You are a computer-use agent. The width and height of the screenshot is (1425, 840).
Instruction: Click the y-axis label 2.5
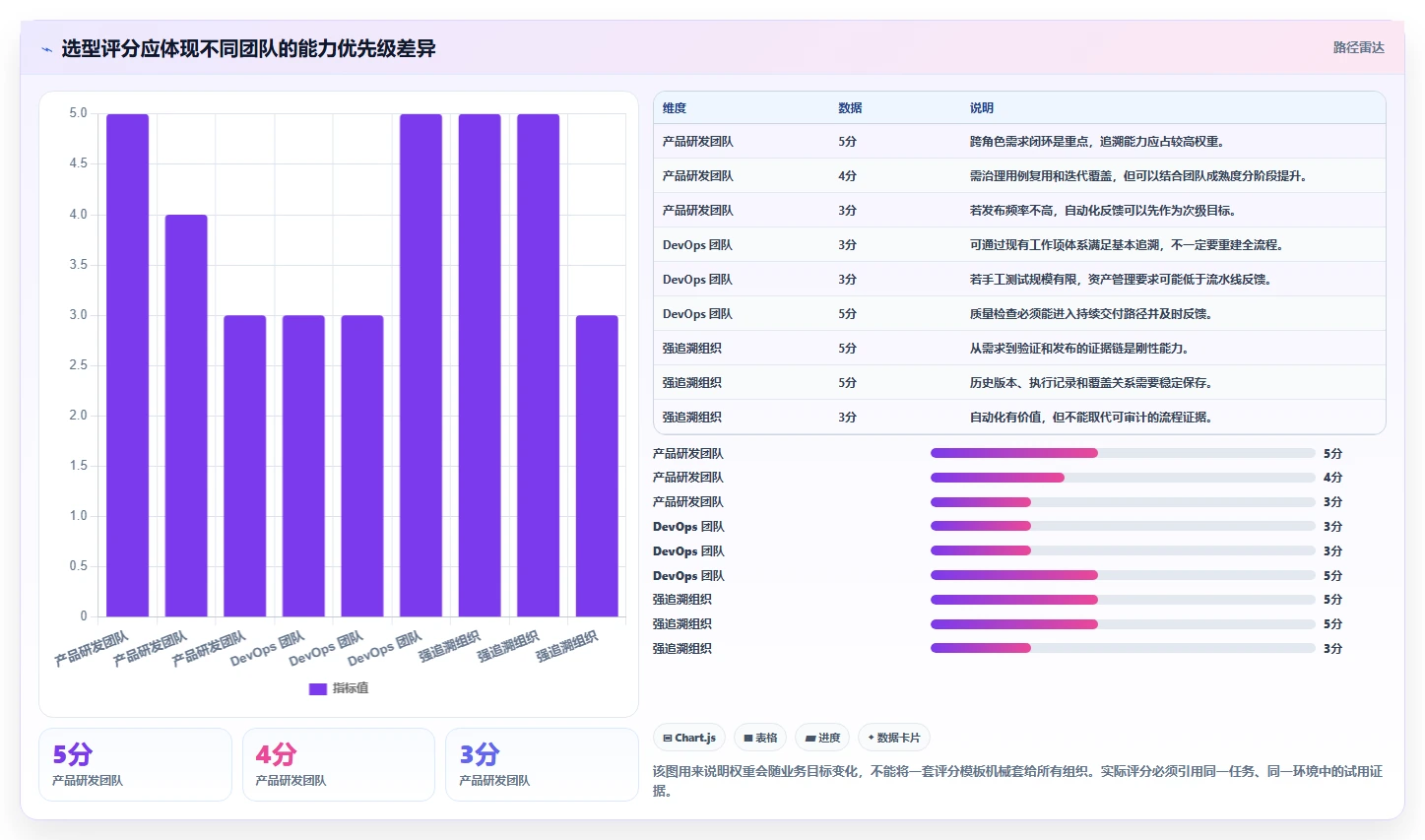click(x=78, y=365)
